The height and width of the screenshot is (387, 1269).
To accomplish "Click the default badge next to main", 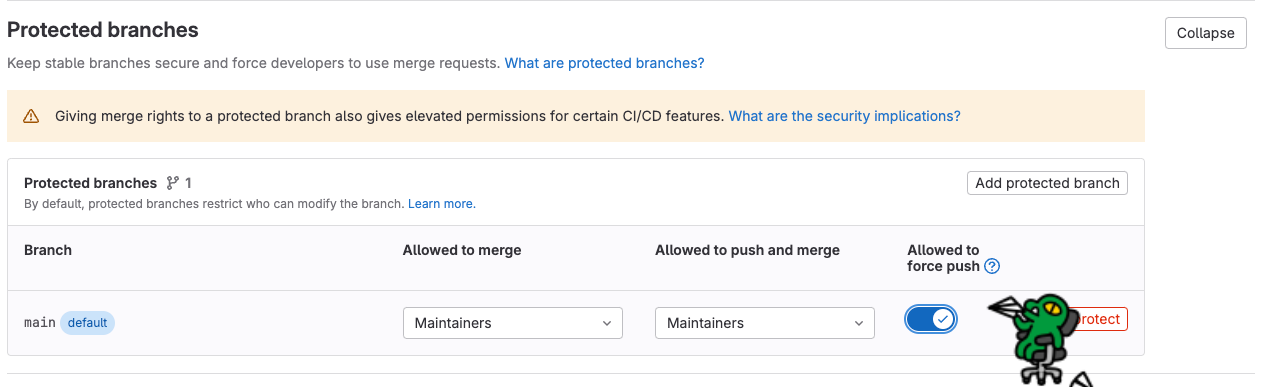I will (88, 323).
